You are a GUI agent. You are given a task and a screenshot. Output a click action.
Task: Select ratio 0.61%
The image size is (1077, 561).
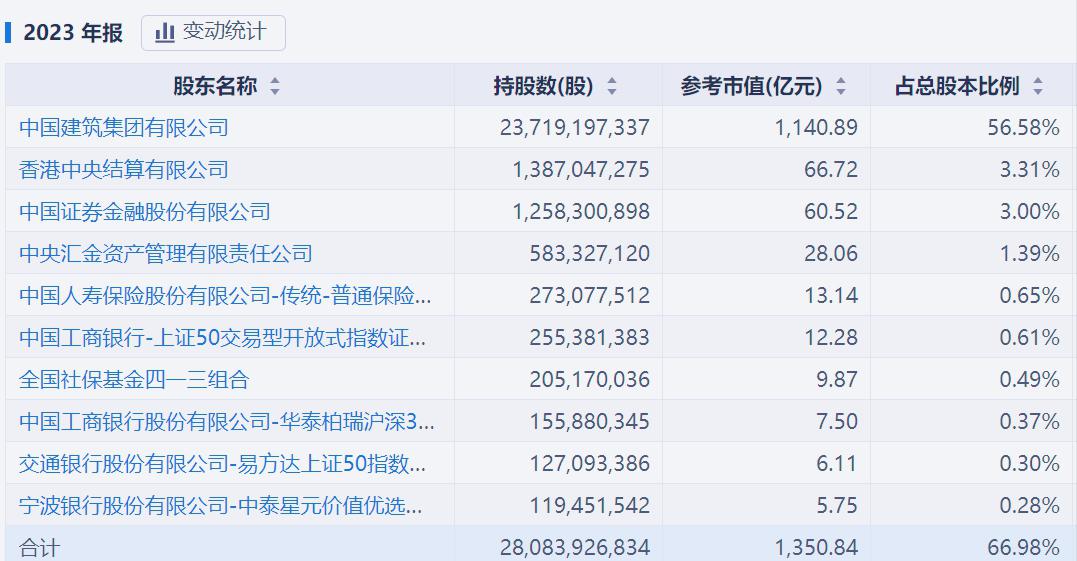tap(1030, 337)
